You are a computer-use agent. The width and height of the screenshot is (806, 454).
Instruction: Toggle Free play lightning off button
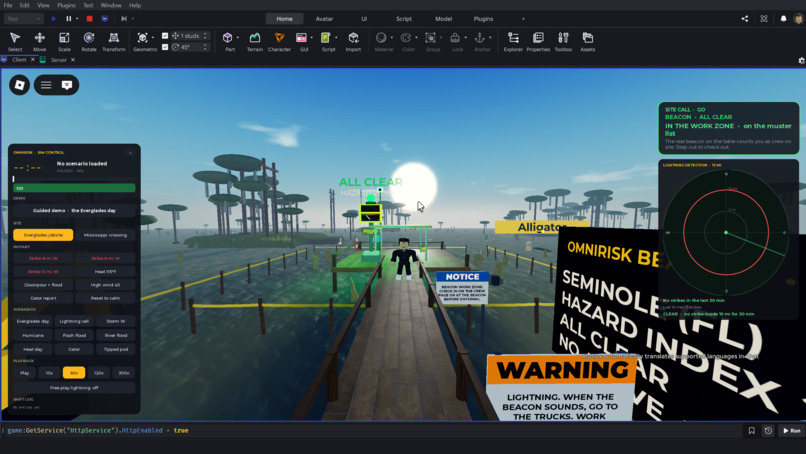74,388
